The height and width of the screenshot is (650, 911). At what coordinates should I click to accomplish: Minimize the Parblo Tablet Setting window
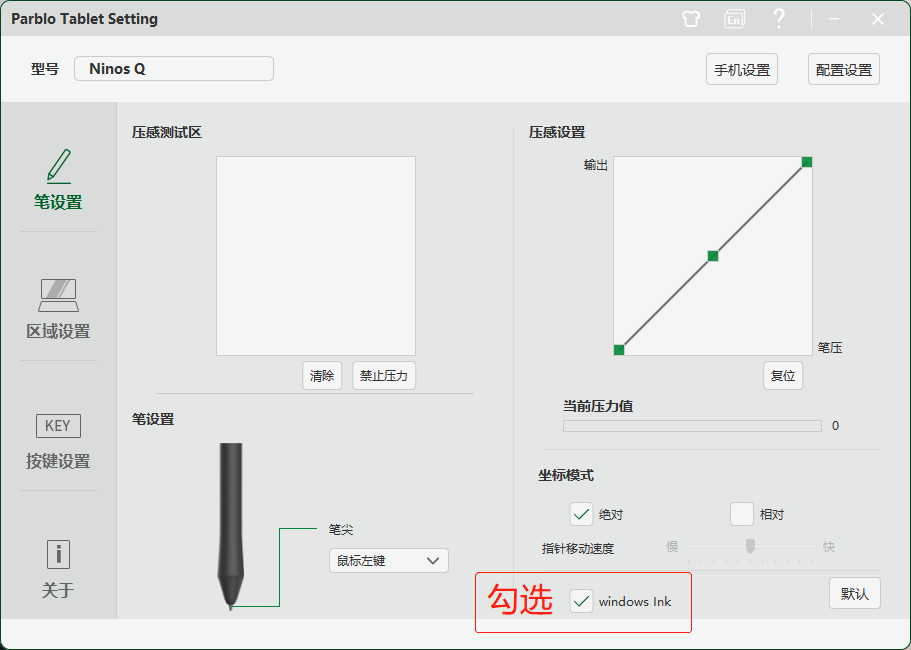point(834,19)
